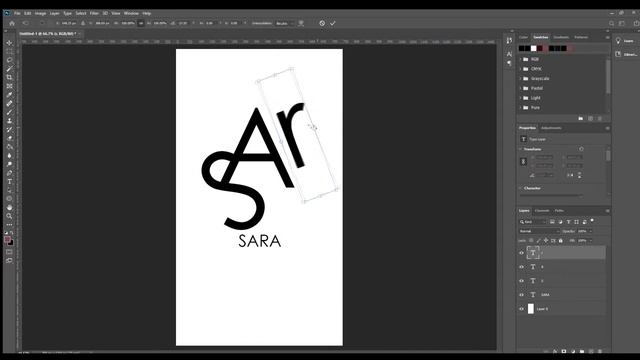
Task: Click the Home icon in the options bar
Action: click(x=12, y=23)
